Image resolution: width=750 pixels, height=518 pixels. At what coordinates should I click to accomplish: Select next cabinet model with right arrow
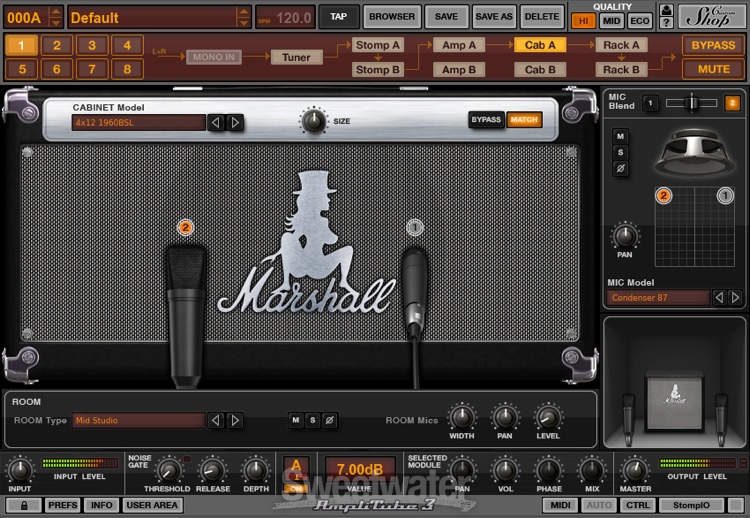pyautogui.click(x=235, y=123)
